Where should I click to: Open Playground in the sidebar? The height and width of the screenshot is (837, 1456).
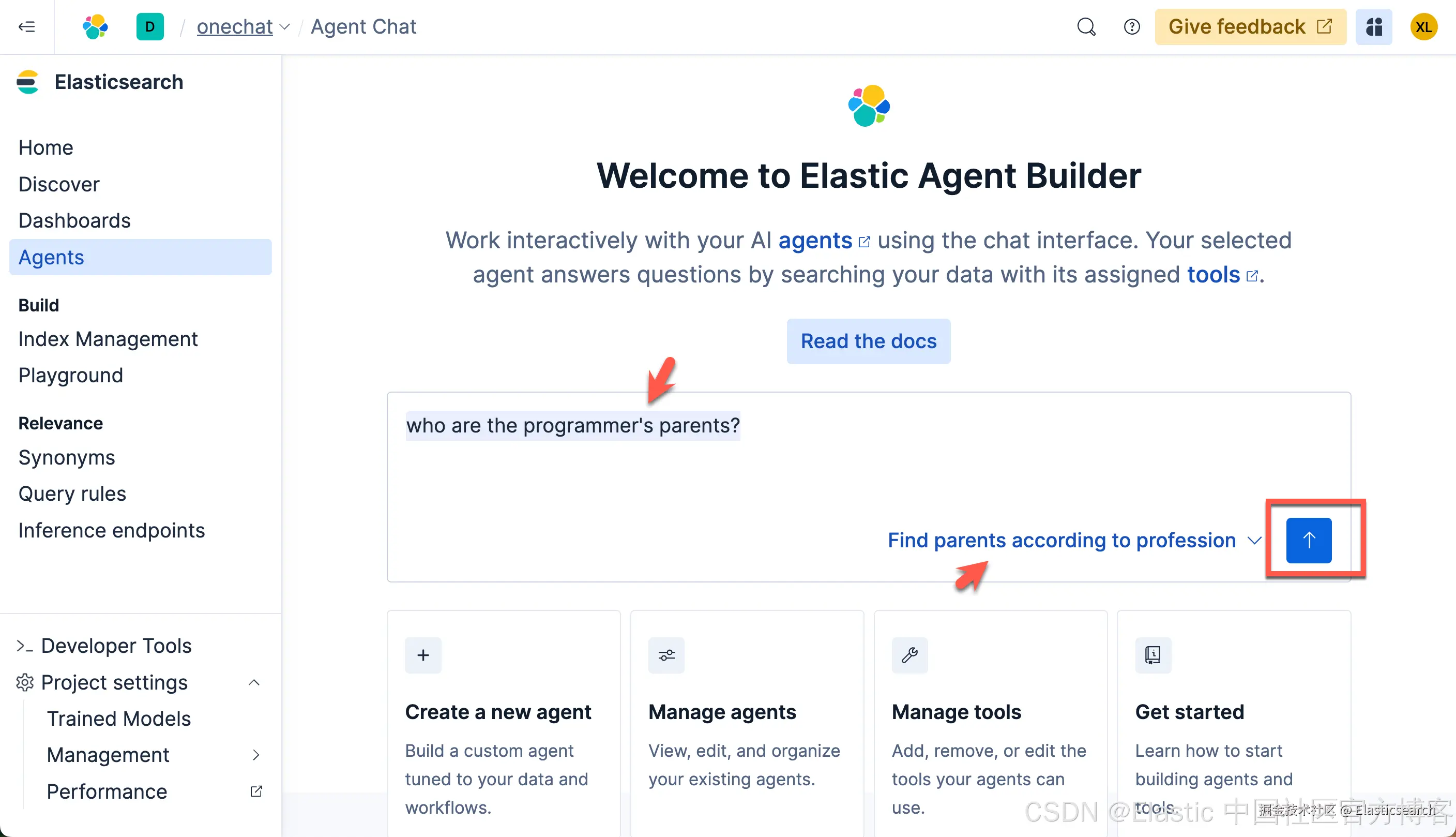71,376
